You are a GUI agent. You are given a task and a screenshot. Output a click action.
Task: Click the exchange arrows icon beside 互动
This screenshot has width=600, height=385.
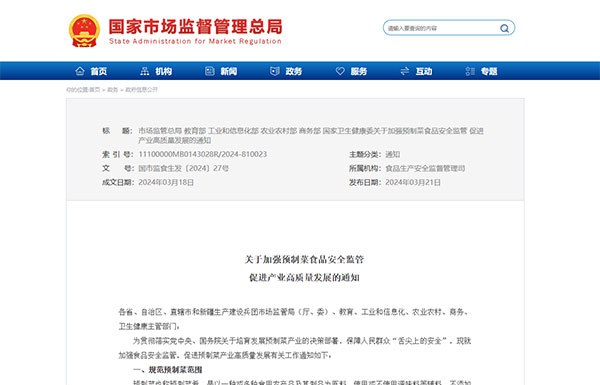pyautogui.click(x=405, y=71)
